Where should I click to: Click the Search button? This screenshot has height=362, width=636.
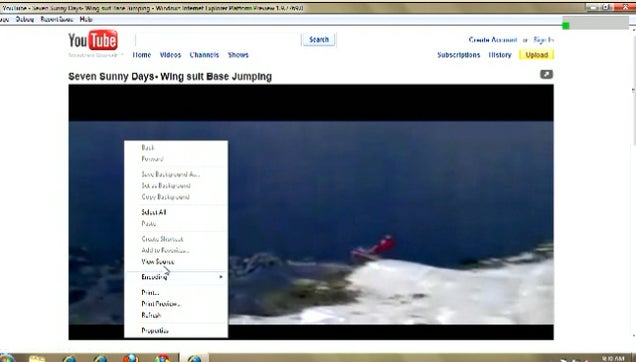click(x=319, y=40)
